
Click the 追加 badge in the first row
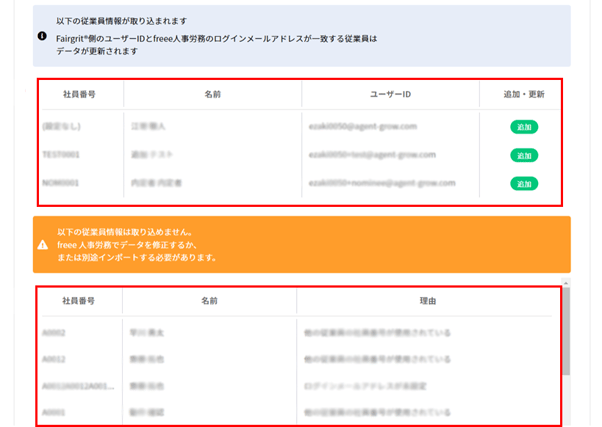click(x=523, y=127)
